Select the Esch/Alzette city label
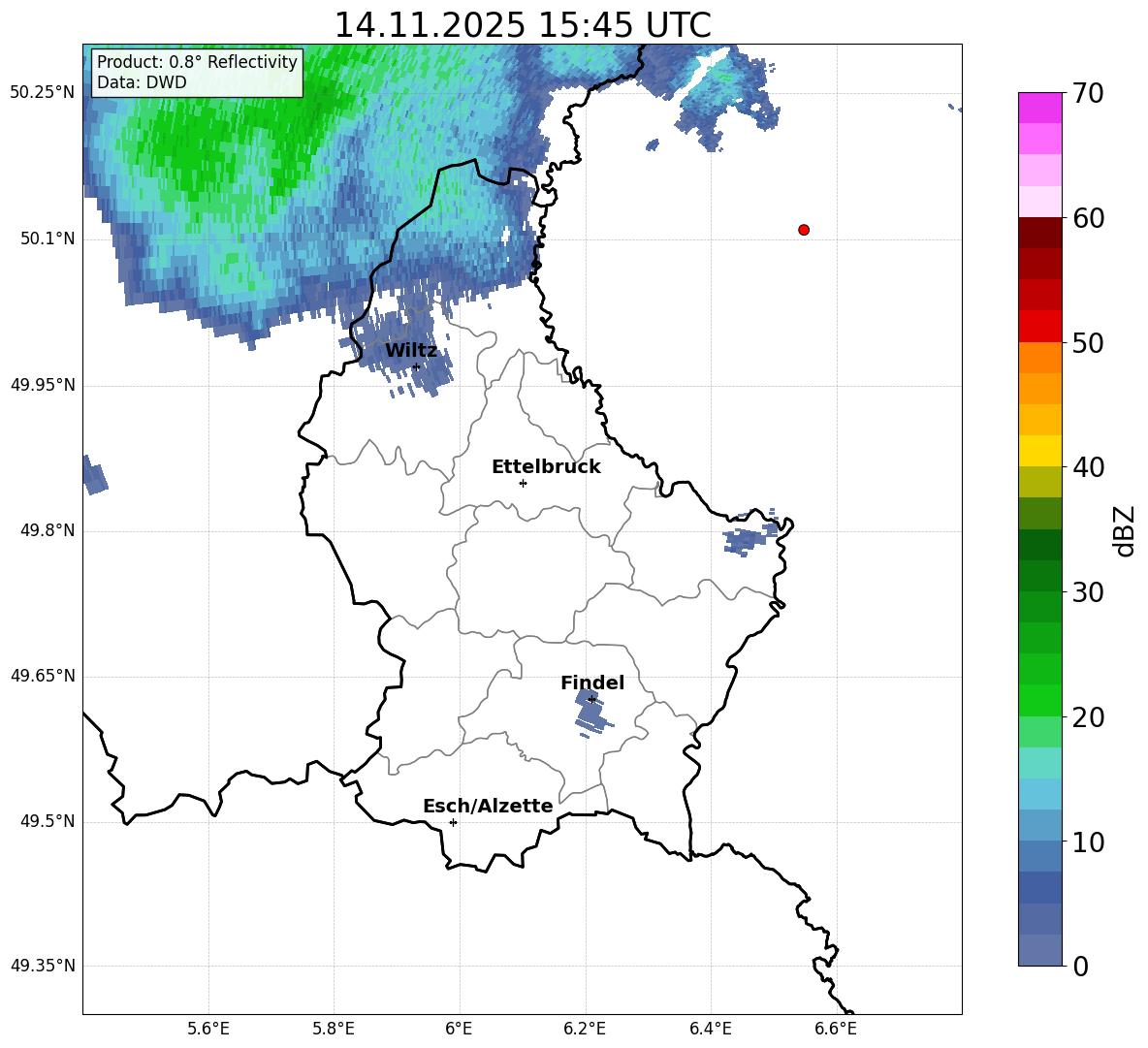Image resolution: width=1148 pixels, height=1048 pixels. pyautogui.click(x=488, y=806)
